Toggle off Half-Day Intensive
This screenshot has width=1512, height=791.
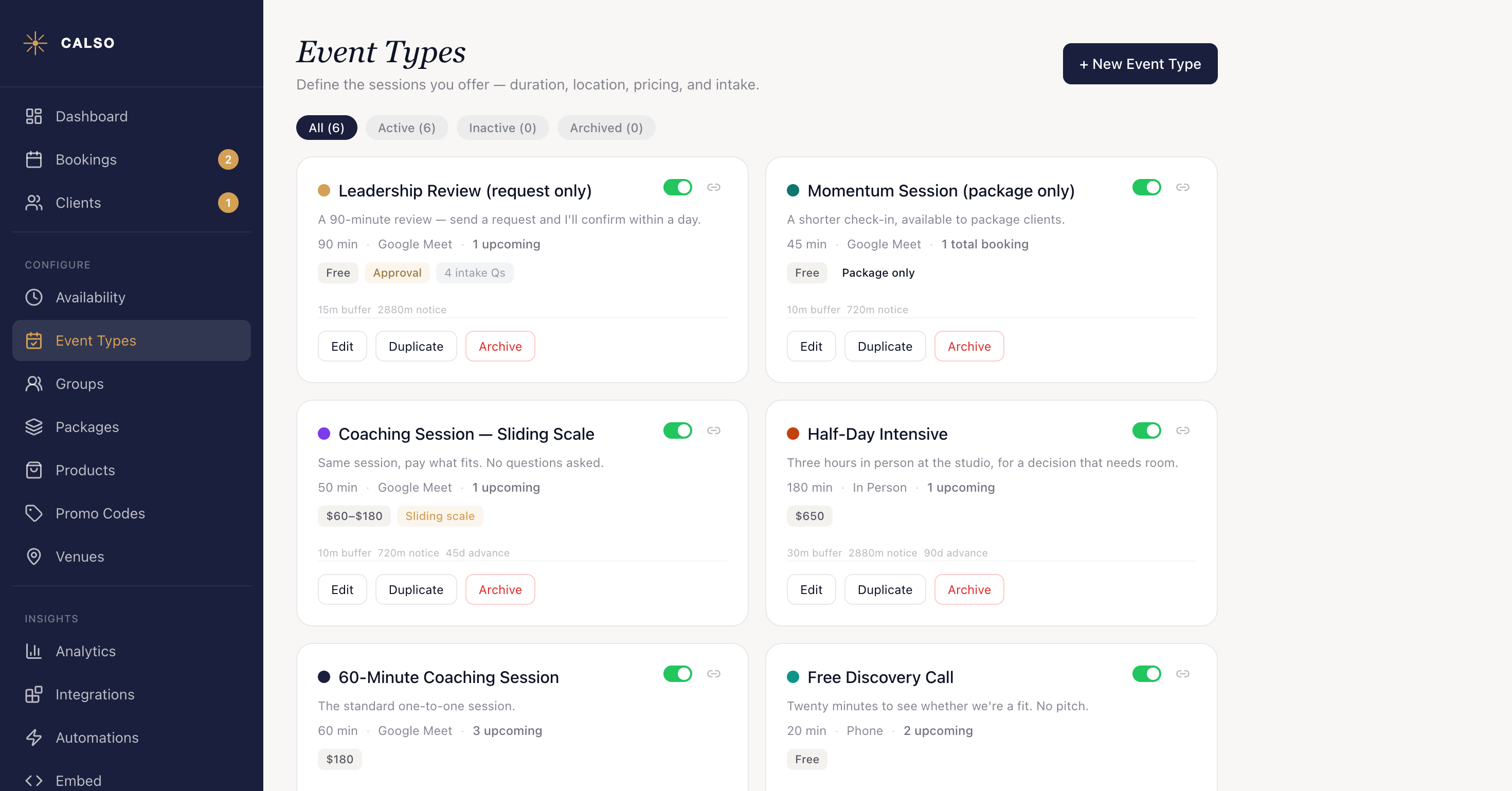[1147, 430]
